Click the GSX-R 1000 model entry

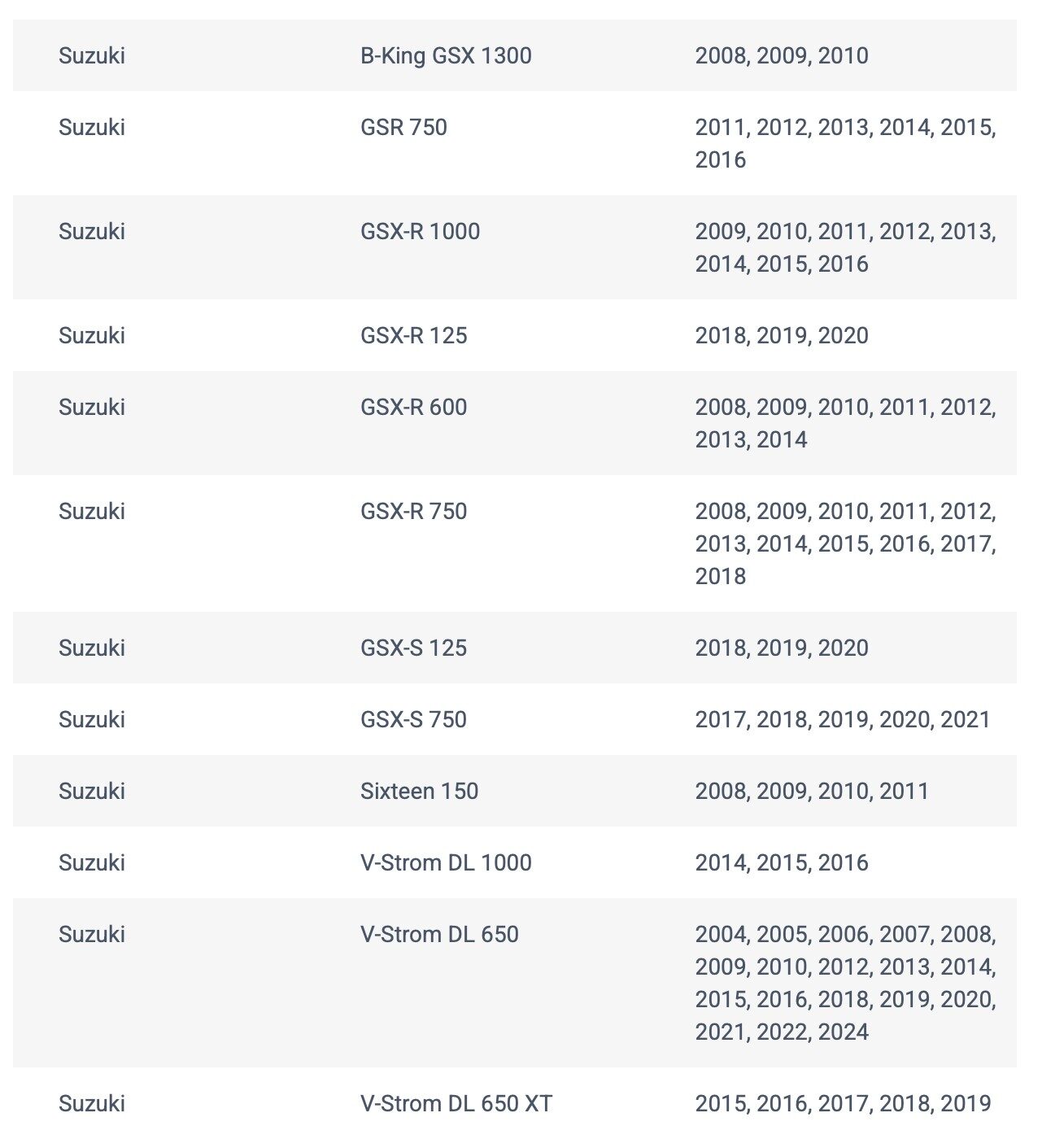coord(420,231)
